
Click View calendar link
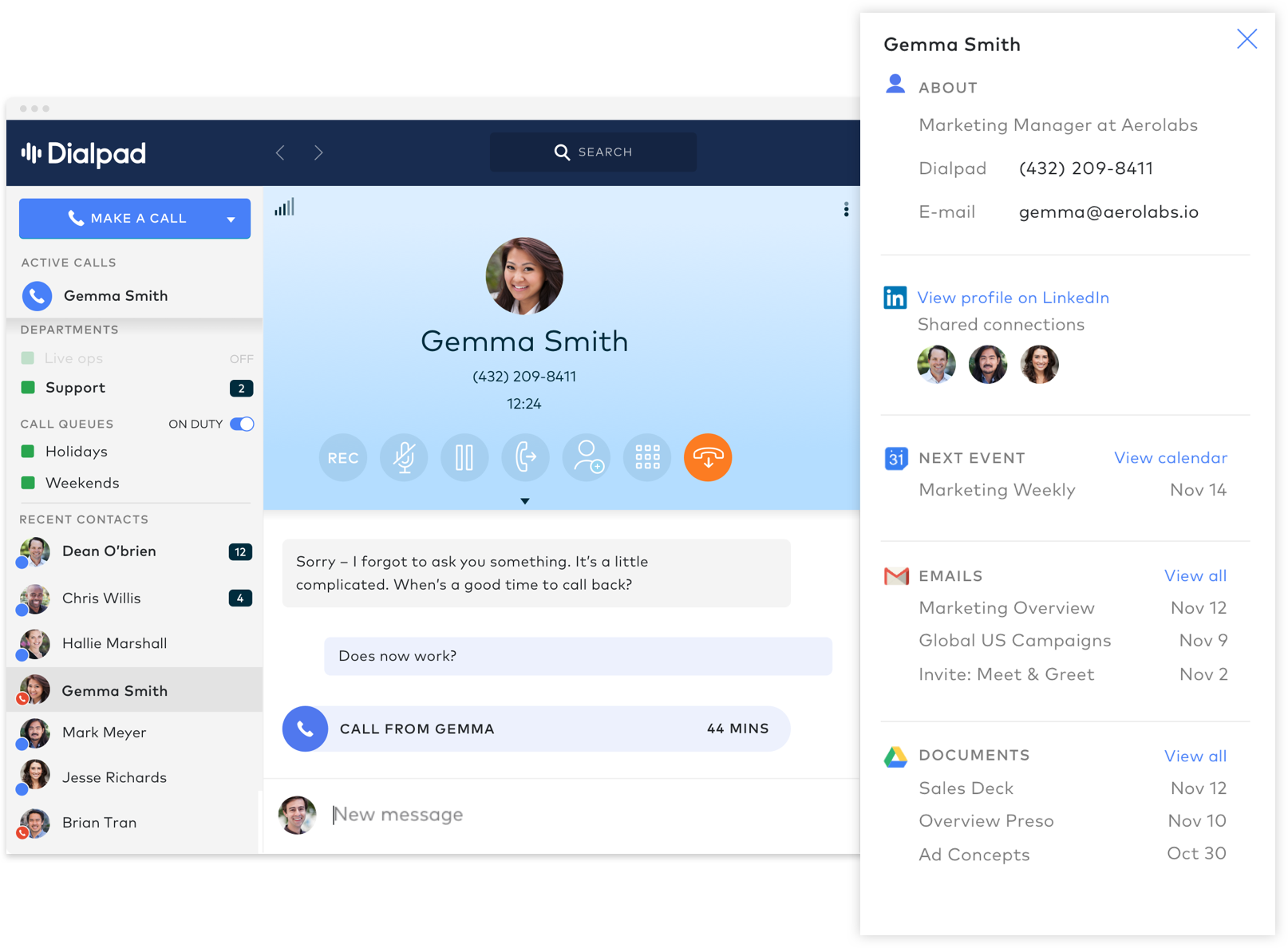tap(1171, 458)
